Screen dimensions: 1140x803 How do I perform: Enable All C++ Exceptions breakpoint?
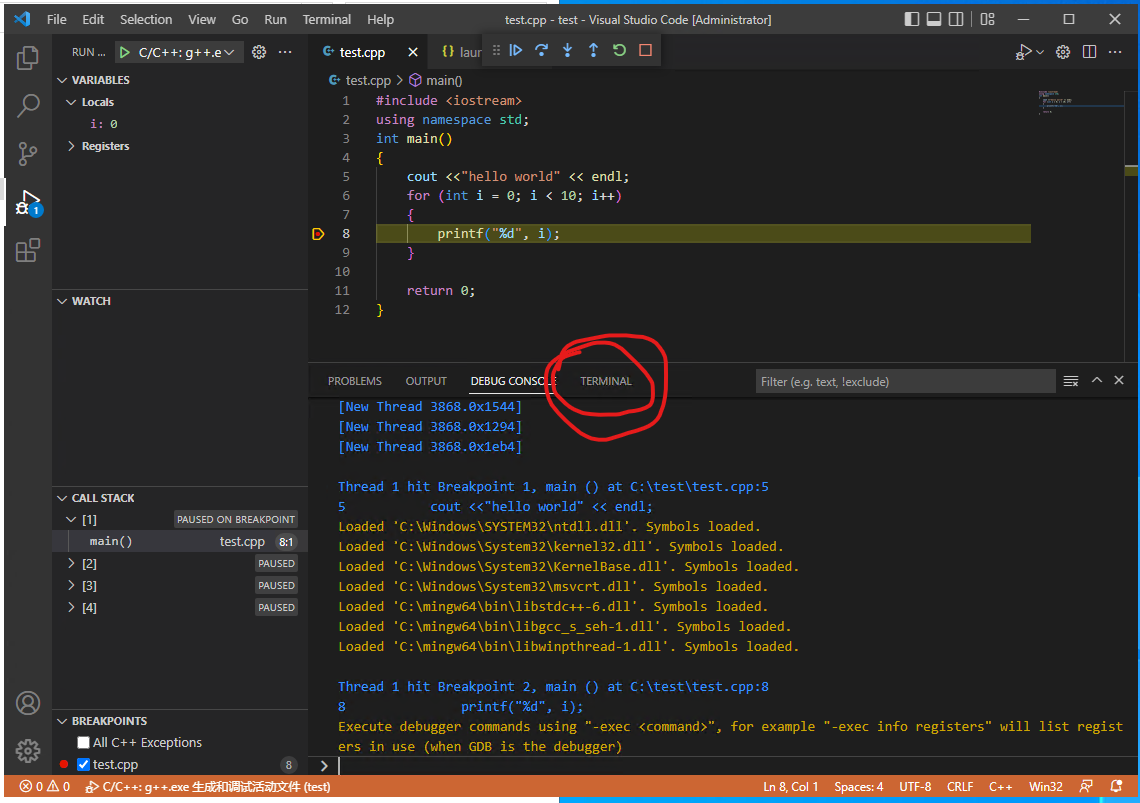[x=84, y=743]
